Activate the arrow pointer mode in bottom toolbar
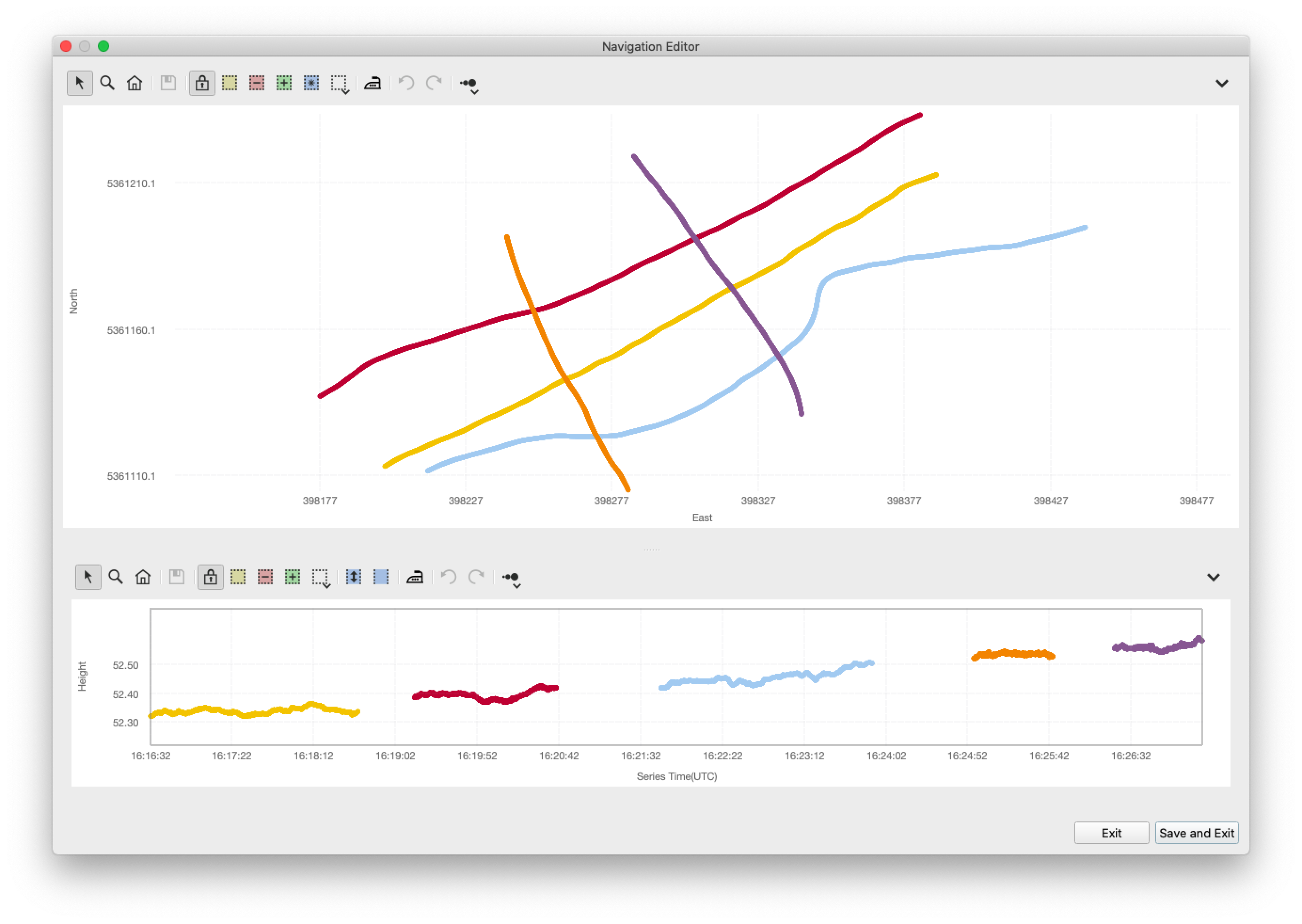This screenshot has width=1302, height=924. pyautogui.click(x=88, y=577)
